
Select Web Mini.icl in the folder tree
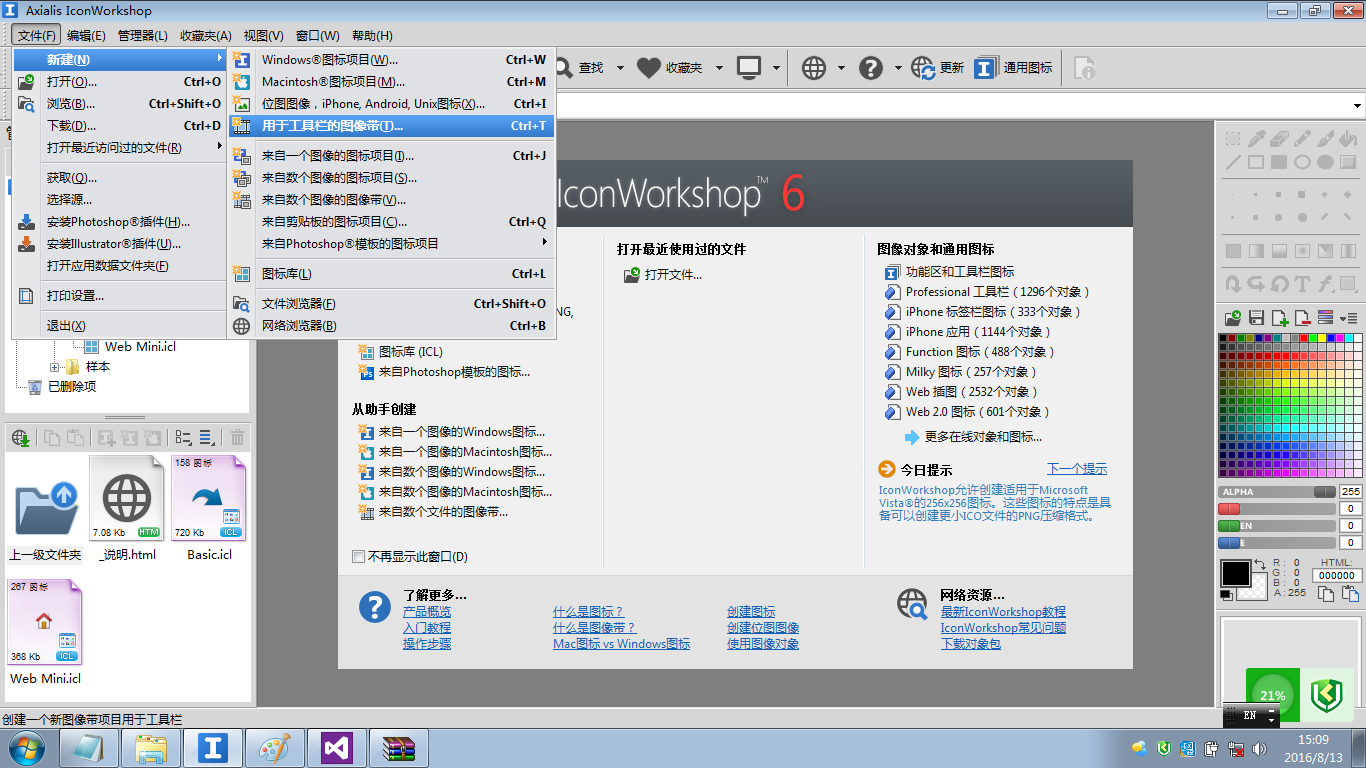[x=140, y=347]
